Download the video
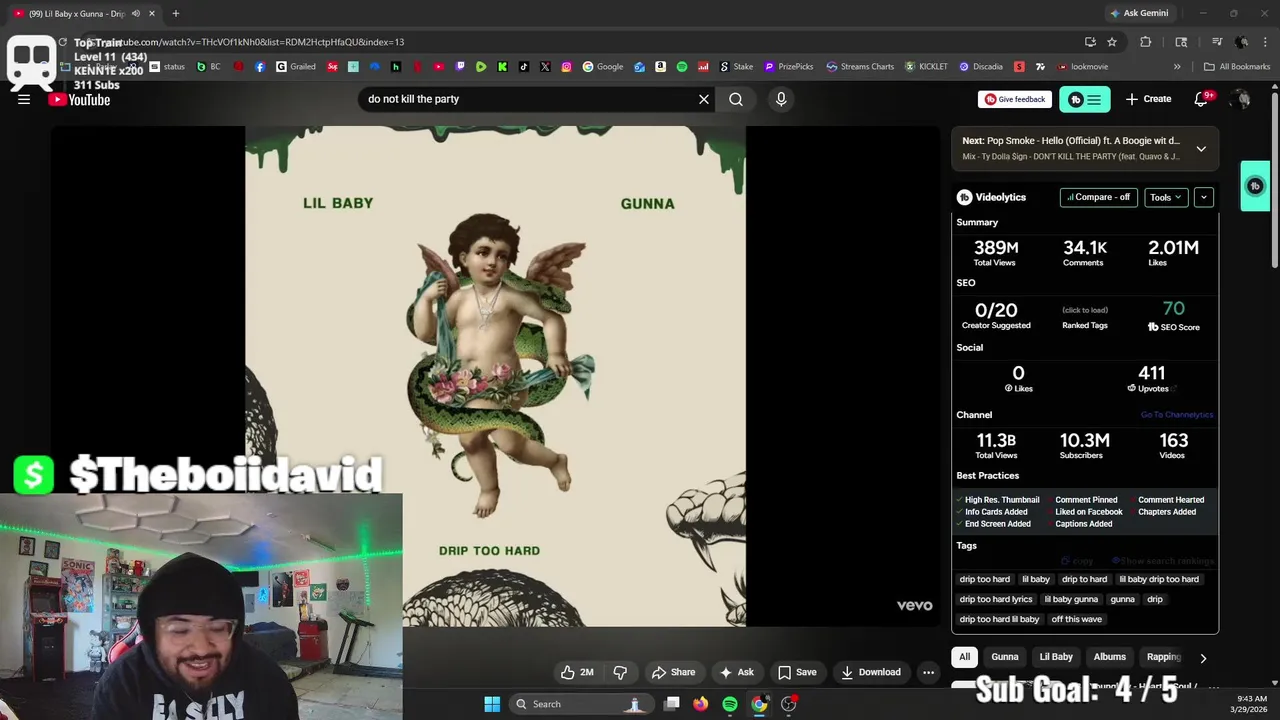 [x=871, y=672]
